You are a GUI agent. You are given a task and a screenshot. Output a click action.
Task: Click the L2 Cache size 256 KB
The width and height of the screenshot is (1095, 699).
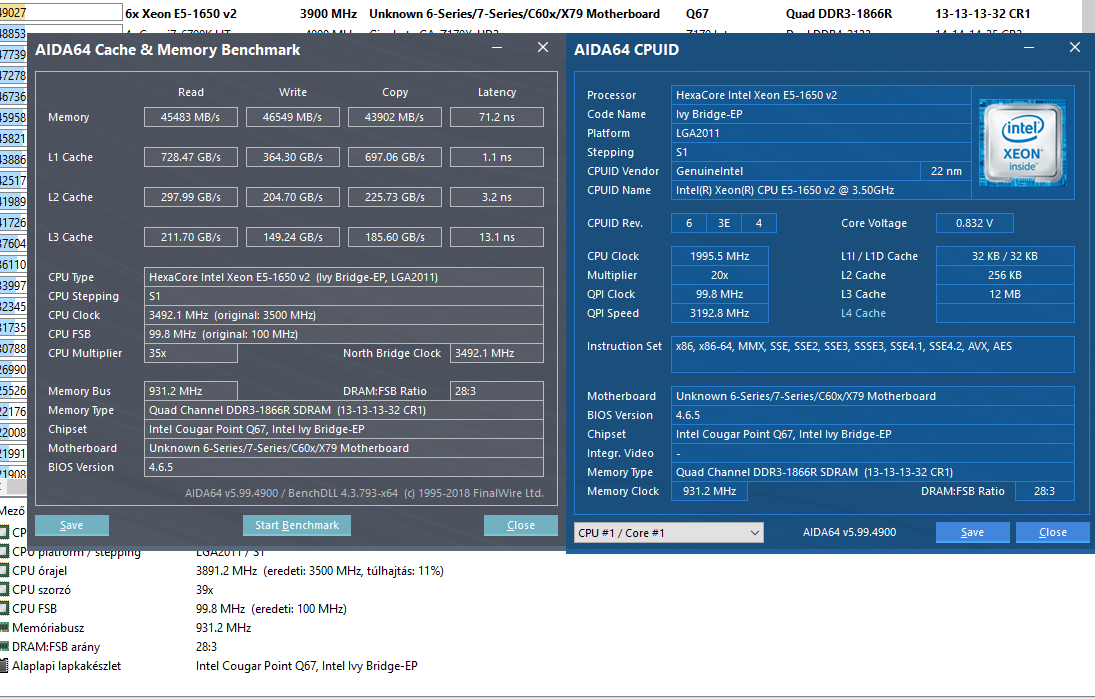1005,275
